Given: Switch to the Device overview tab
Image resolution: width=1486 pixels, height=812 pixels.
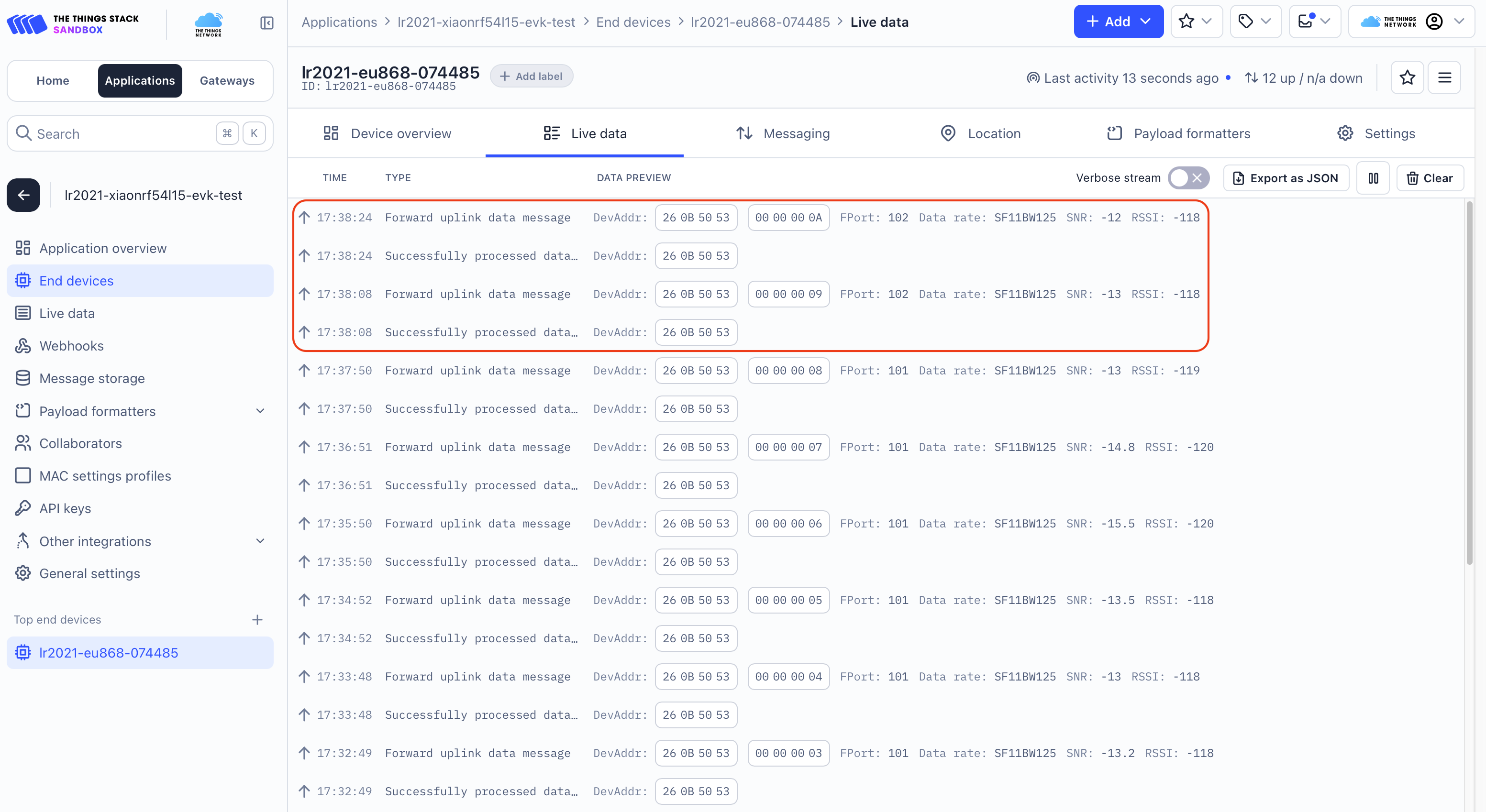Looking at the screenshot, I should [388, 134].
